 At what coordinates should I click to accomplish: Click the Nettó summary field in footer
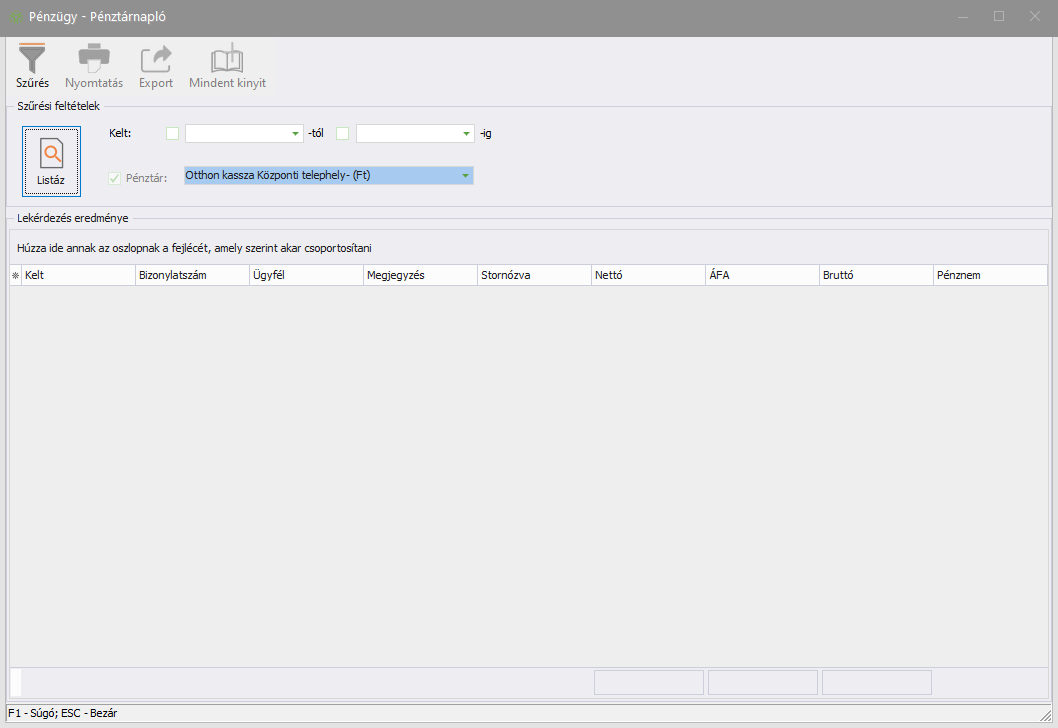pos(649,682)
